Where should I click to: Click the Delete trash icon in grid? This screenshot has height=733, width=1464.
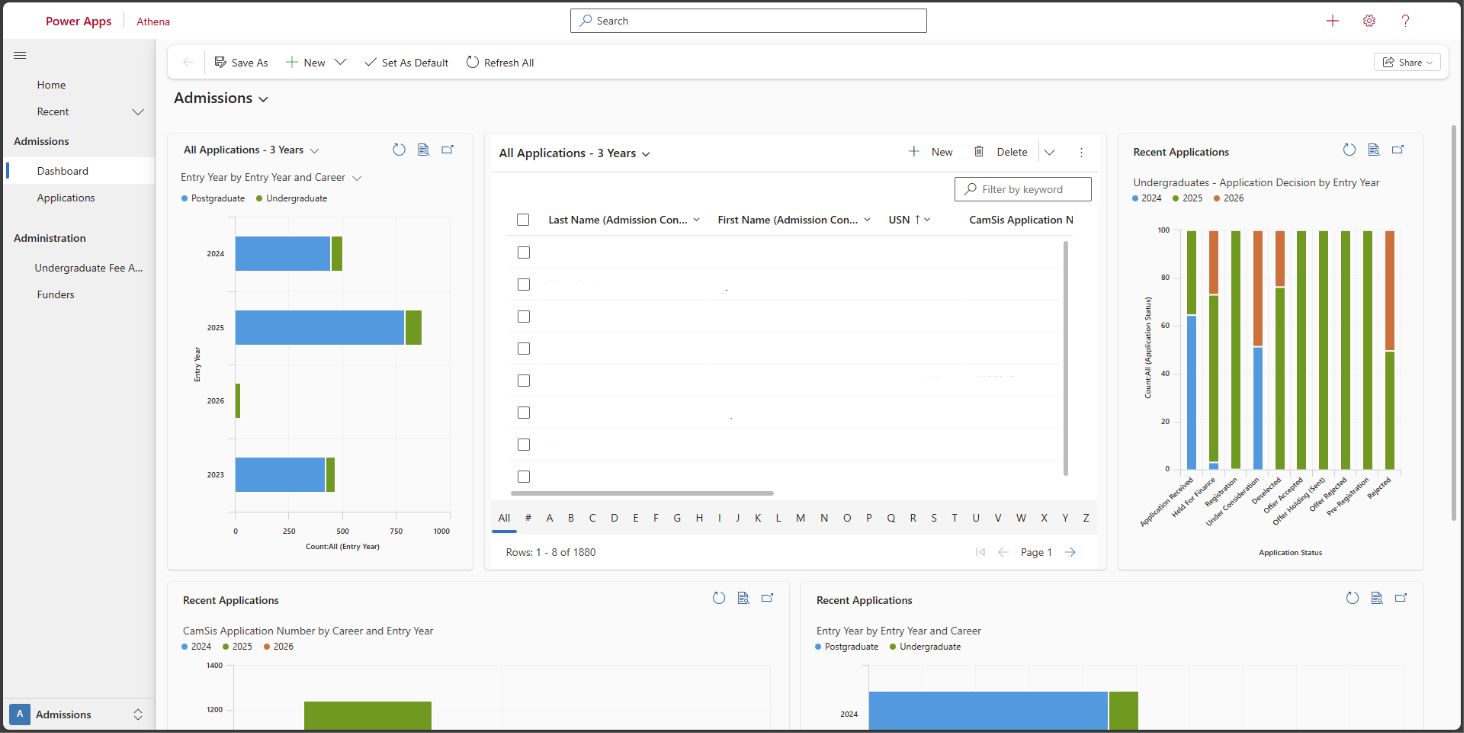pos(978,152)
